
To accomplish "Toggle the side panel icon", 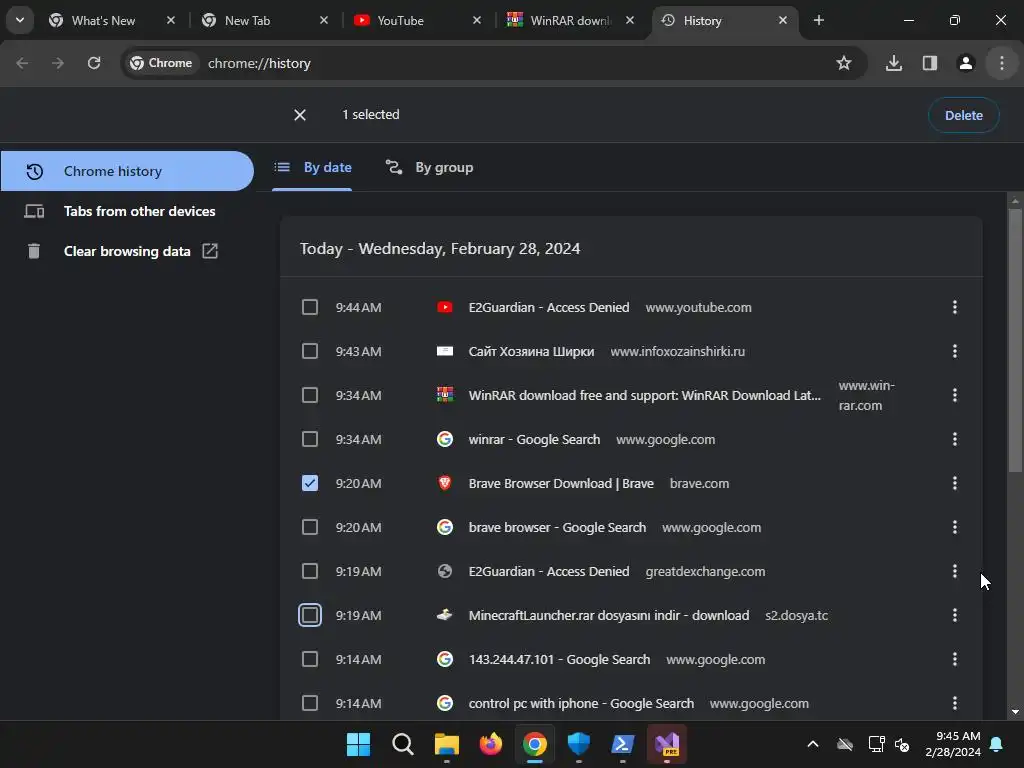I will [929, 63].
